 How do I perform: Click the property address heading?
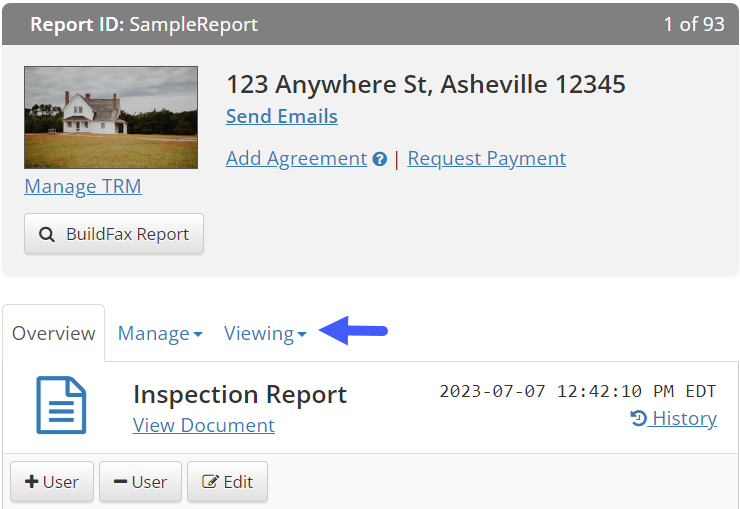pyautogui.click(x=426, y=84)
